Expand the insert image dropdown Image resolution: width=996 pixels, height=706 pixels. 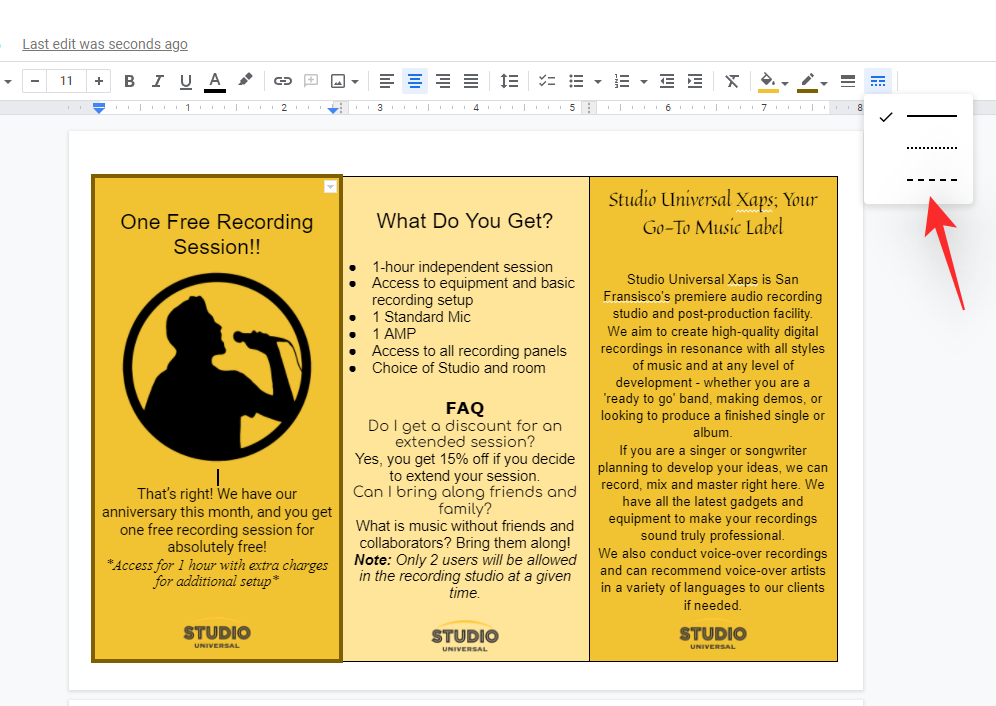[x=355, y=81]
